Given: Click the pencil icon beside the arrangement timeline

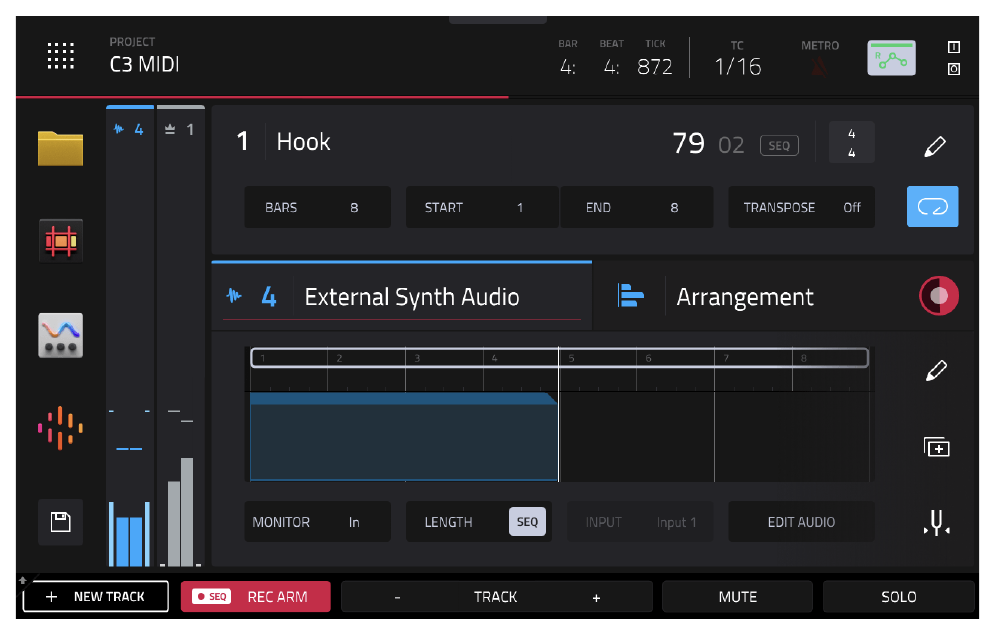Looking at the screenshot, I should click(x=936, y=370).
